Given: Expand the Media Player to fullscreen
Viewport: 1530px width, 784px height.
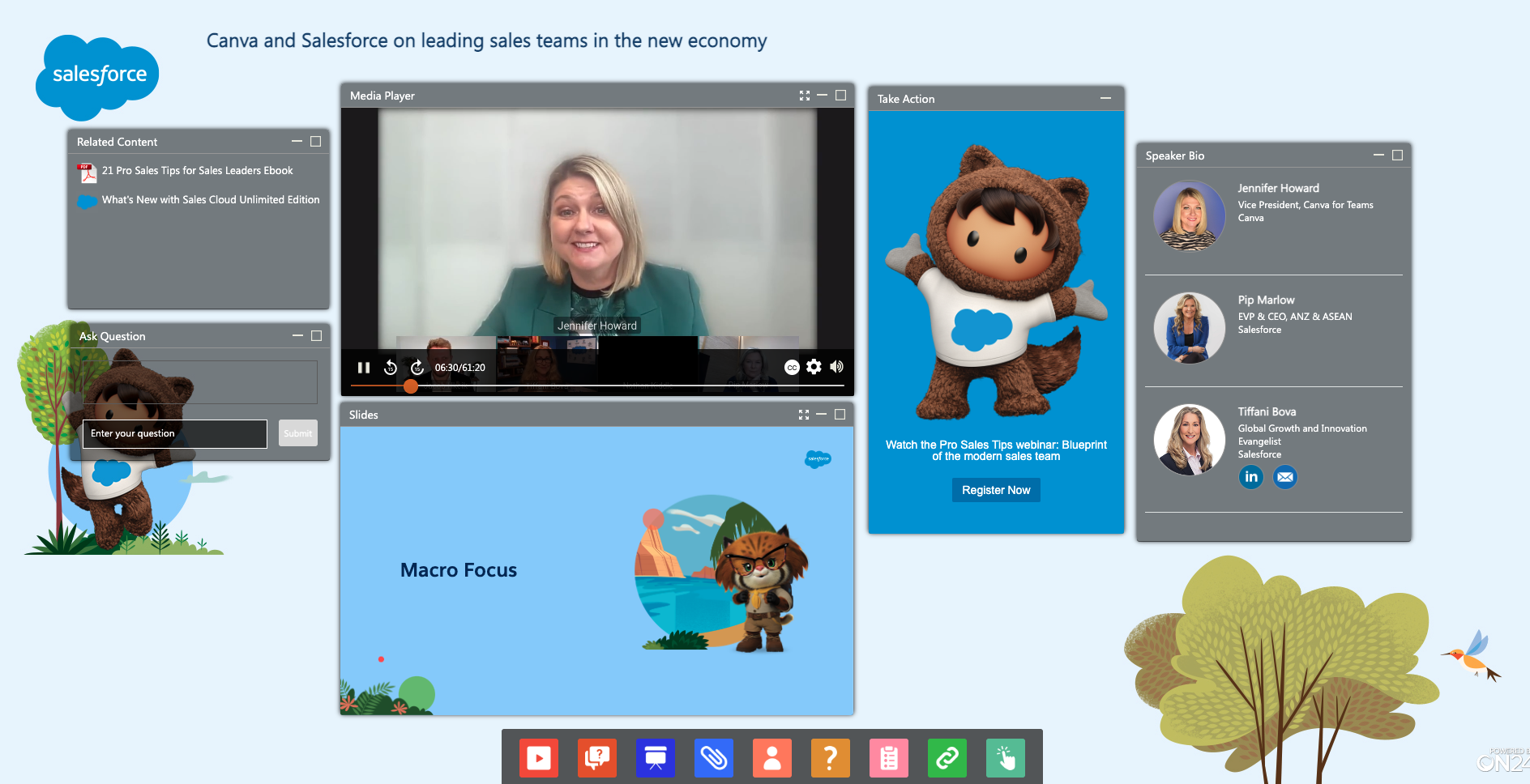Looking at the screenshot, I should click(x=805, y=96).
